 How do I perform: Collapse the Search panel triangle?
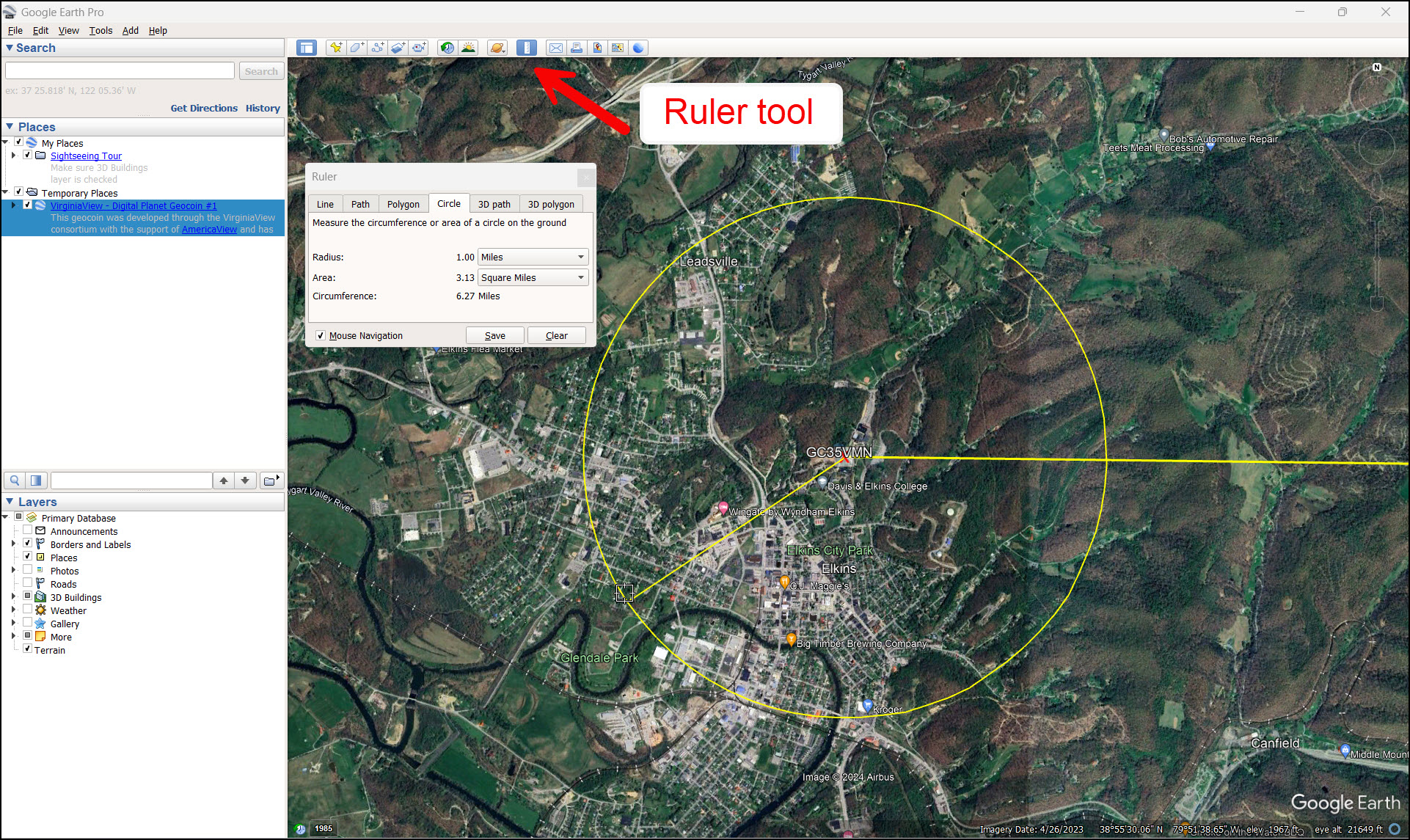(x=10, y=48)
